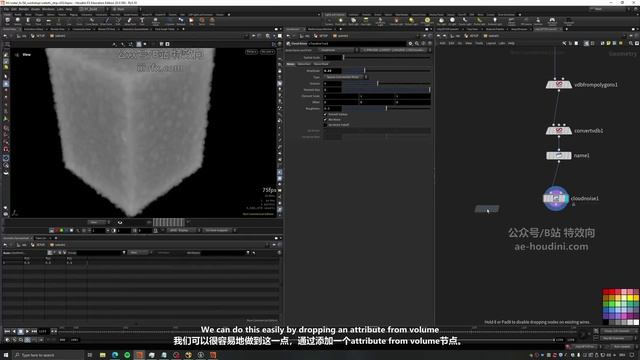This screenshot has height=360, width=640.
Task: Open the spreadsheet View dropdown
Action: click(138, 253)
